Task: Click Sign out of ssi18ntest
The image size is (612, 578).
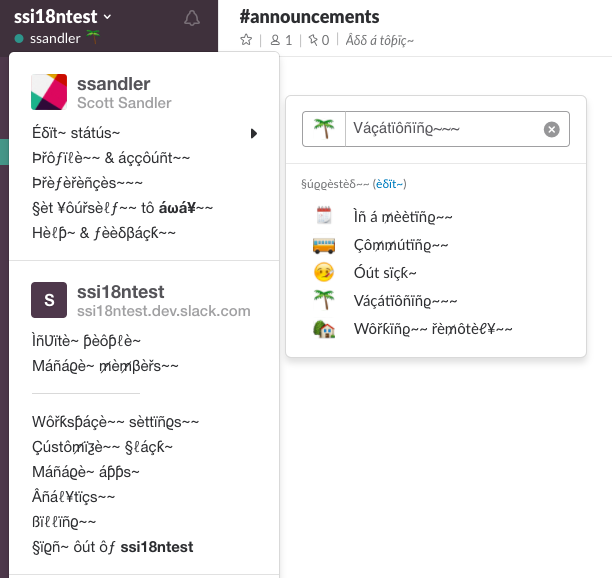Action: click(112, 547)
